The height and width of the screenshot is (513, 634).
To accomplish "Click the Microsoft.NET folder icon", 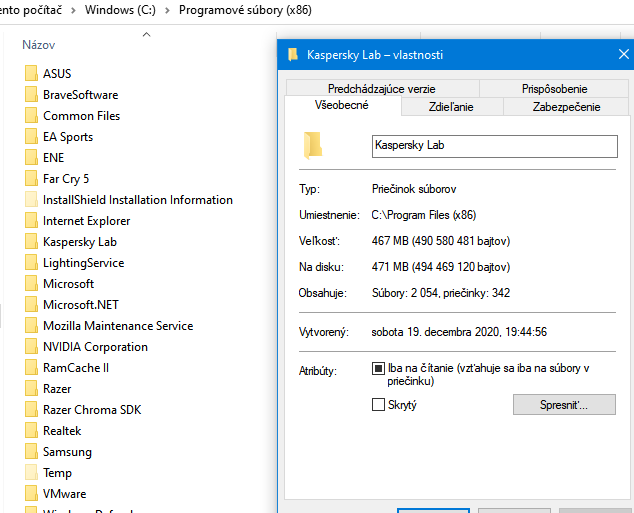I will [31, 305].
